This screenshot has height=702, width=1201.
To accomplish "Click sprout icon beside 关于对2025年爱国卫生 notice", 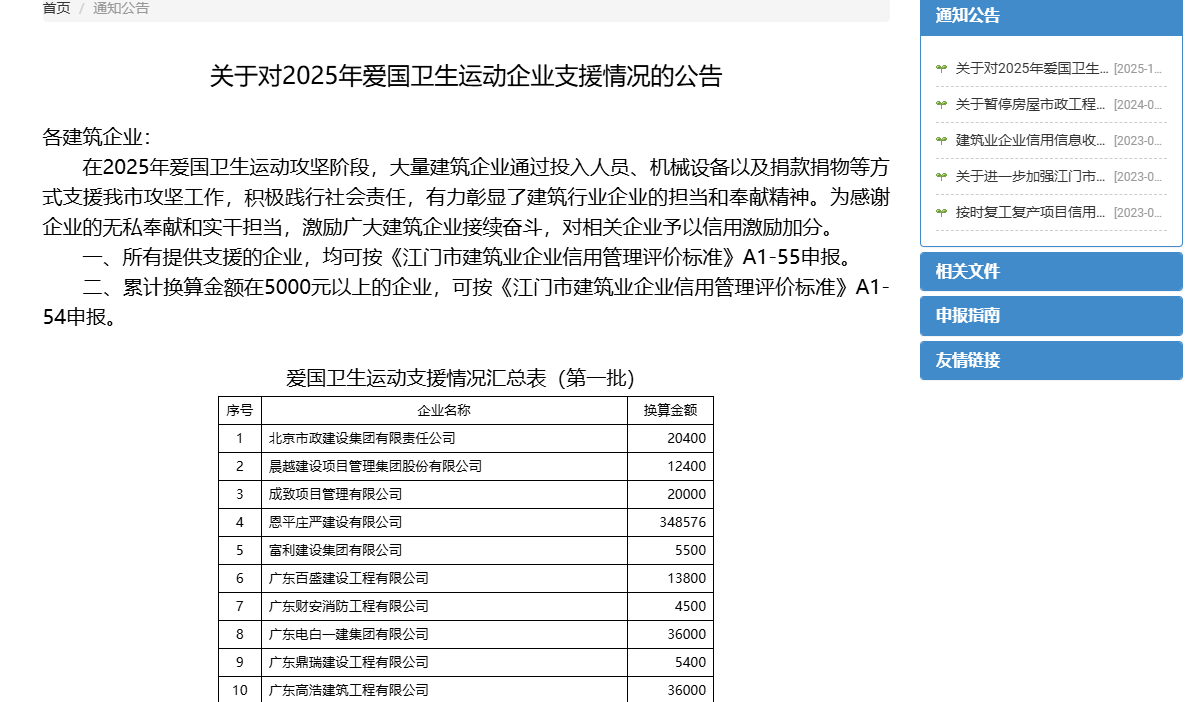I will tap(941, 68).
